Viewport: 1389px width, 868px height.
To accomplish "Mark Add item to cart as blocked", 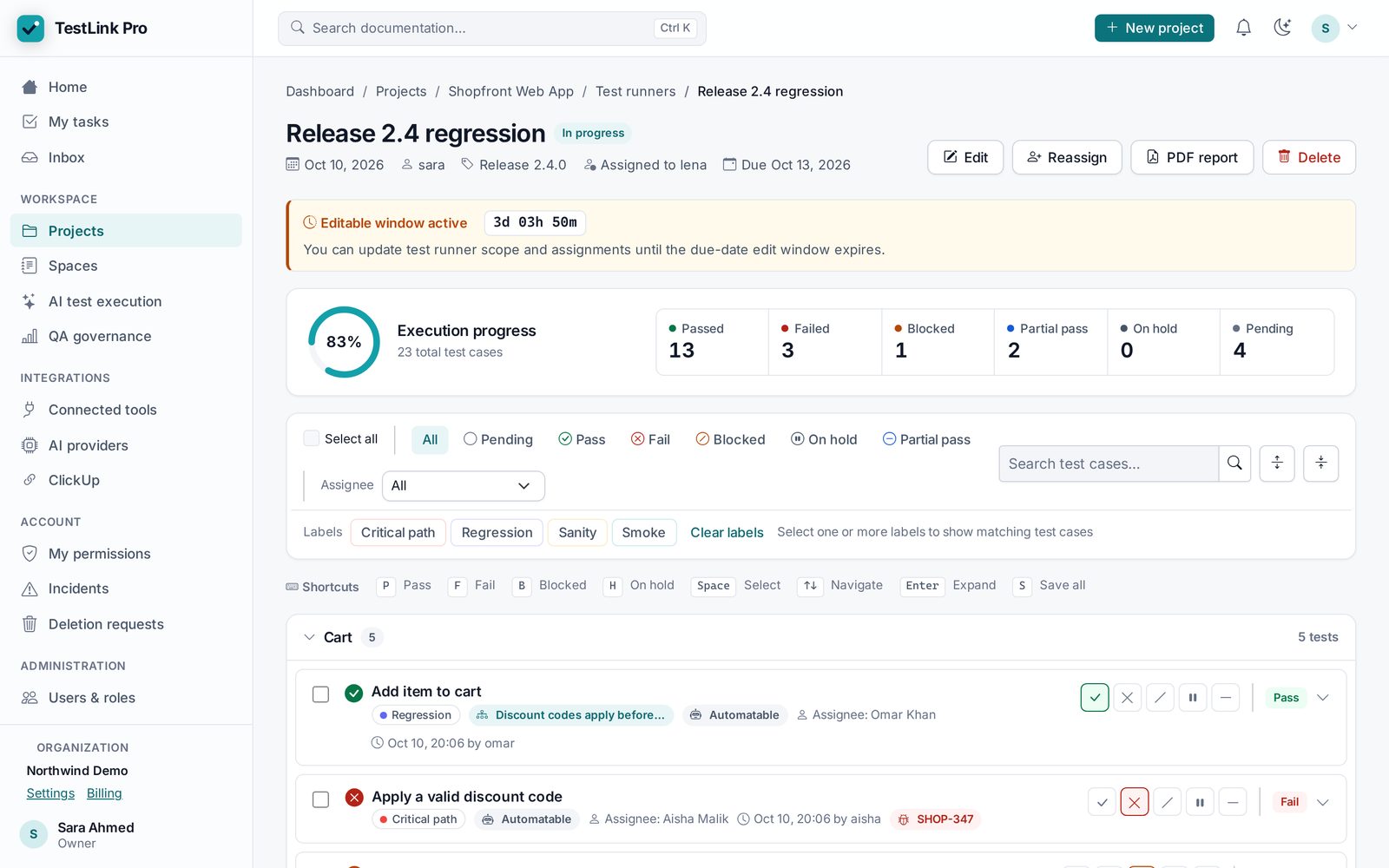I will (1160, 697).
